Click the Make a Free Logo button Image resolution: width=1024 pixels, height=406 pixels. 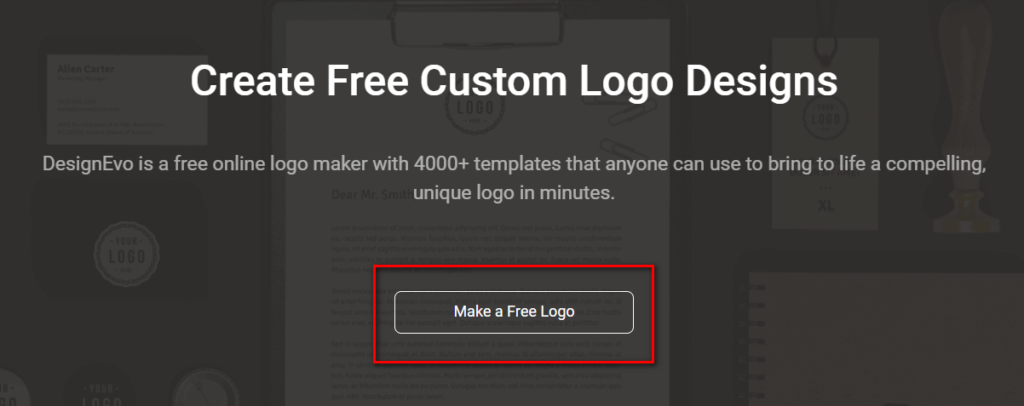click(x=513, y=312)
